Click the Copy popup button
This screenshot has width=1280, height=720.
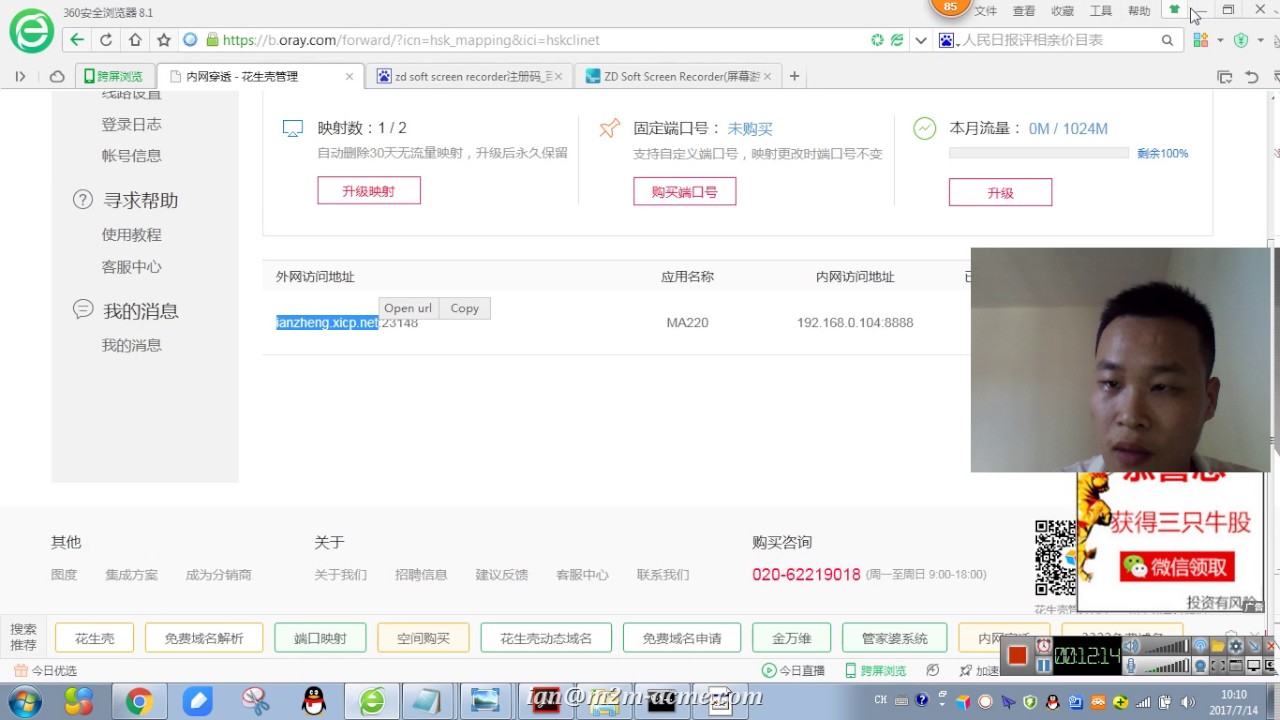464,308
